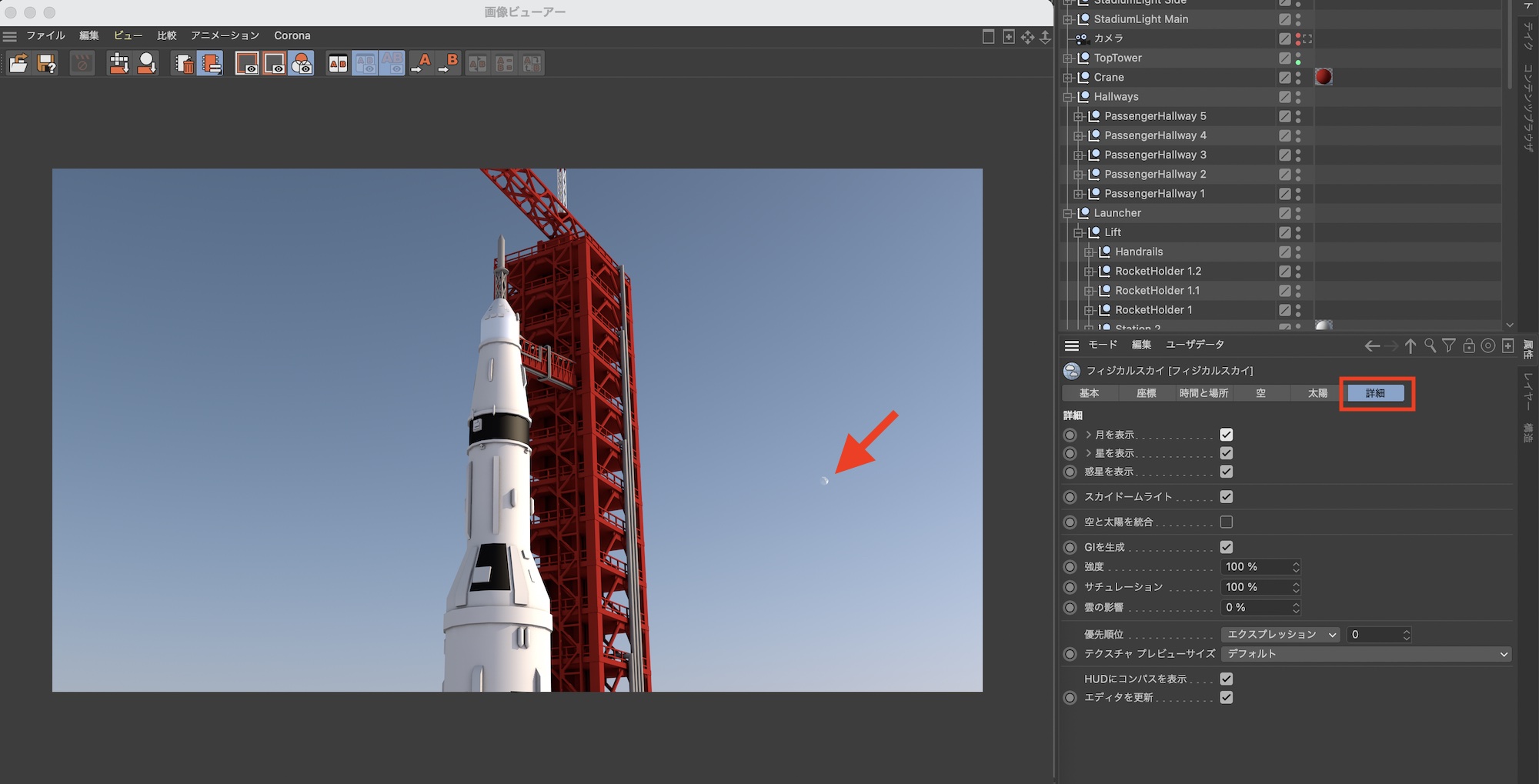1539x784 pixels.
Task: Click the search magnifier in attribute manager
Action: tap(1430, 345)
